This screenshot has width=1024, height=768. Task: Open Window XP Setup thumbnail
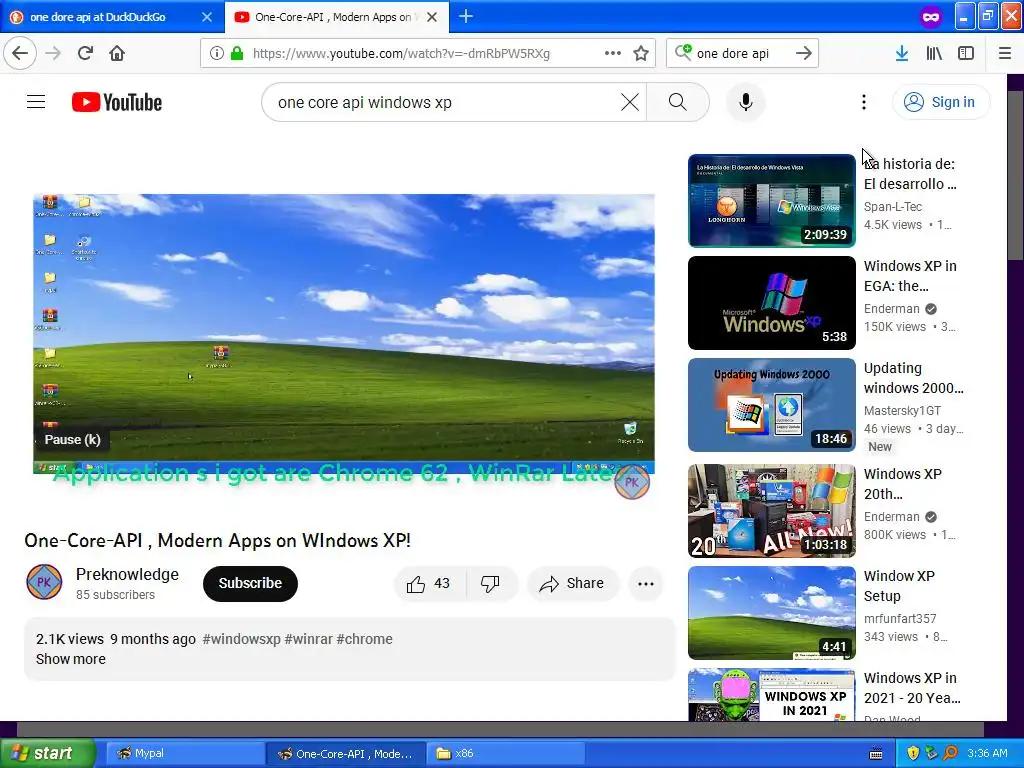coord(772,613)
